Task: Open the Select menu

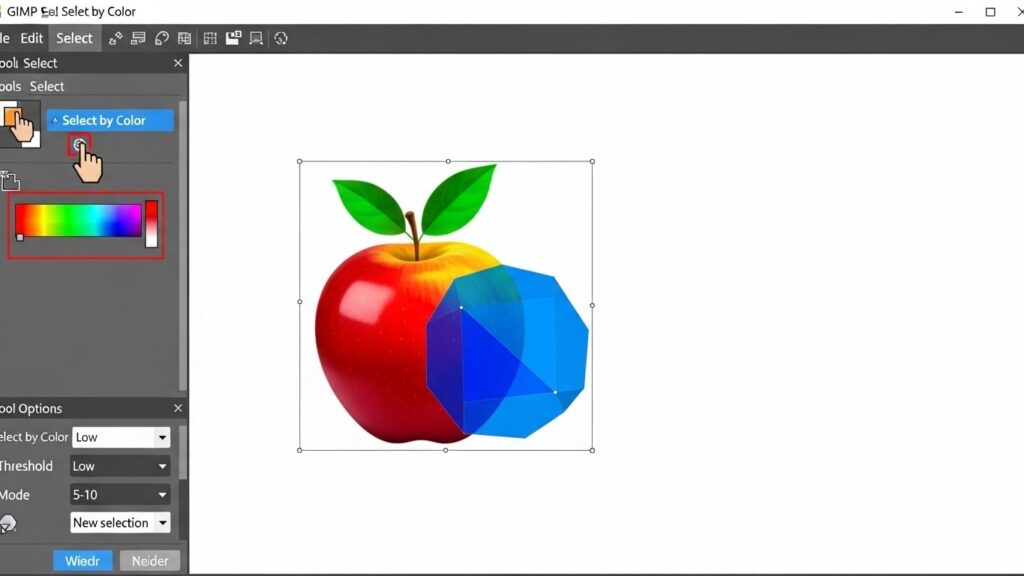Action: tap(73, 38)
